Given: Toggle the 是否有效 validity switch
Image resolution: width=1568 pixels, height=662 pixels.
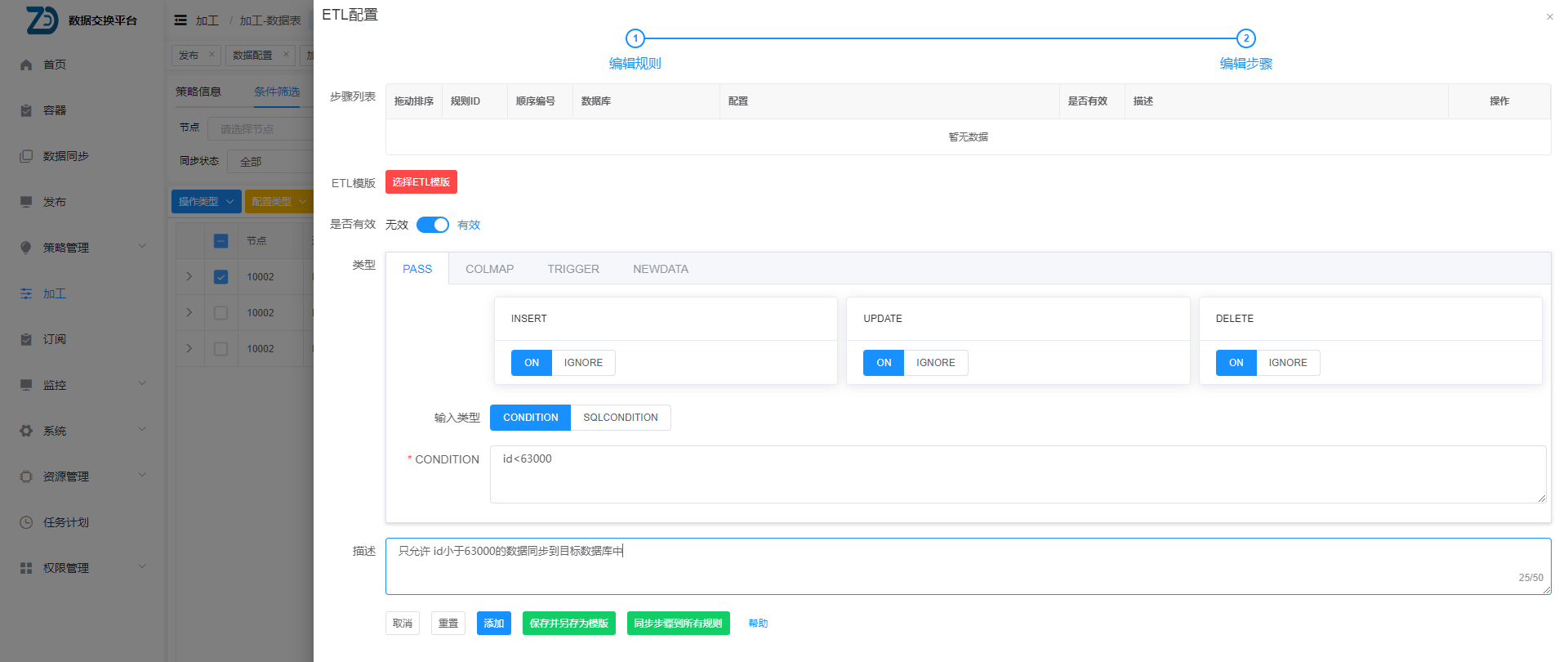Looking at the screenshot, I should [432, 225].
